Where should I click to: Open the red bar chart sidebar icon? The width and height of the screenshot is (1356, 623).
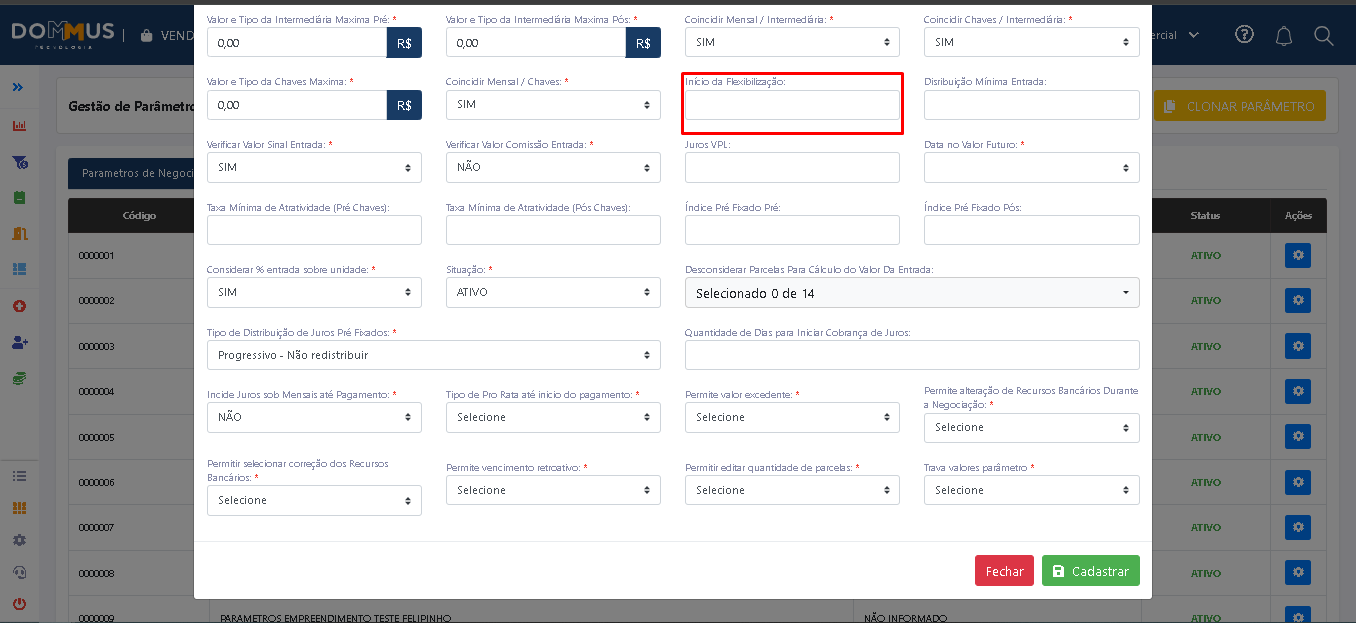[18, 126]
